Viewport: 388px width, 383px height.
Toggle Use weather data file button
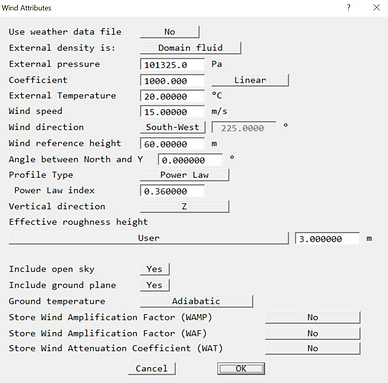coord(170,32)
